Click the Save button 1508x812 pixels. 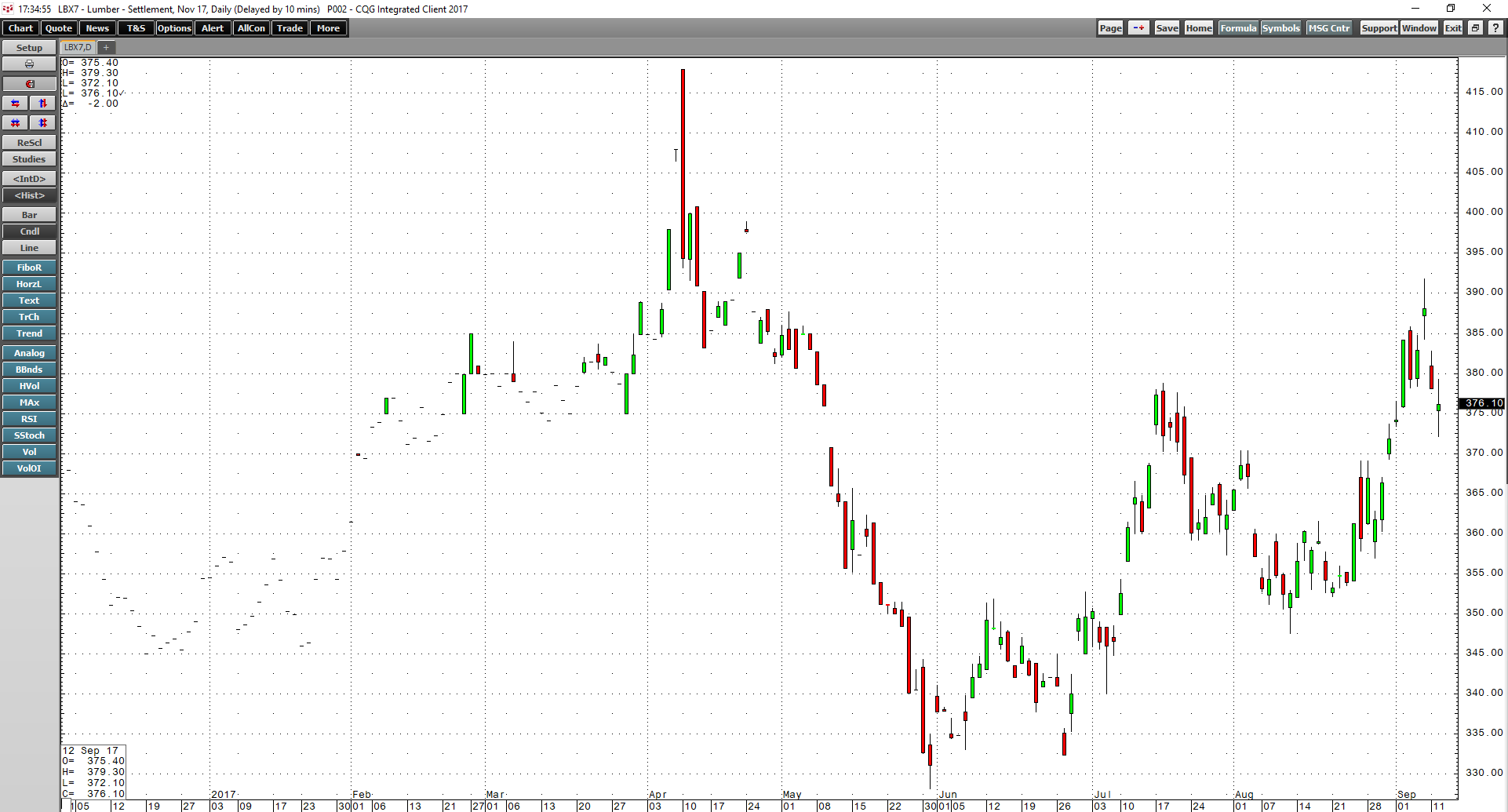click(x=1167, y=28)
